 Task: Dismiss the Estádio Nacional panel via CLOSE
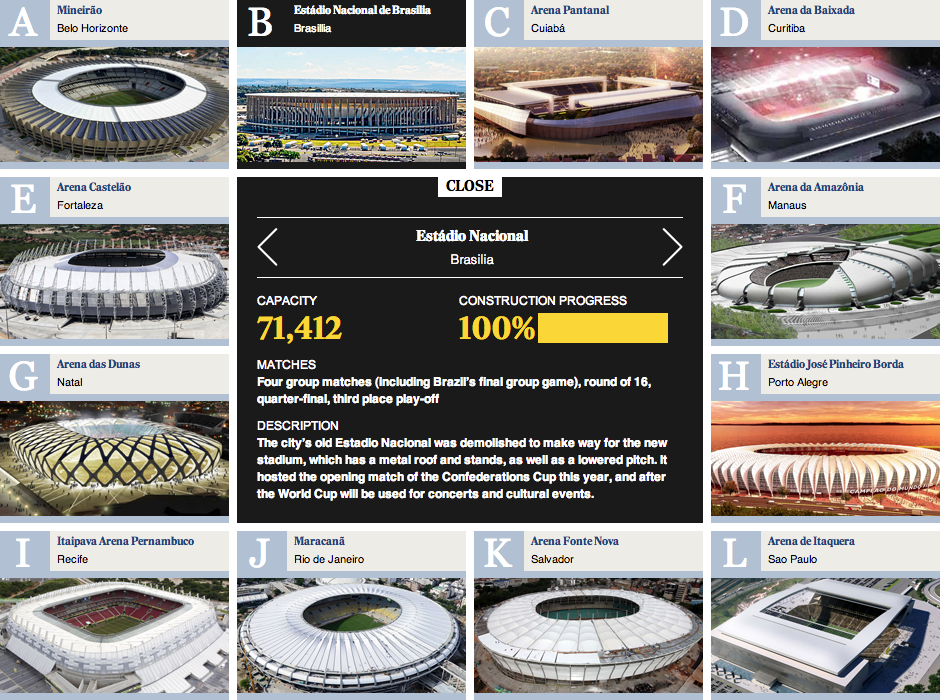click(x=469, y=185)
